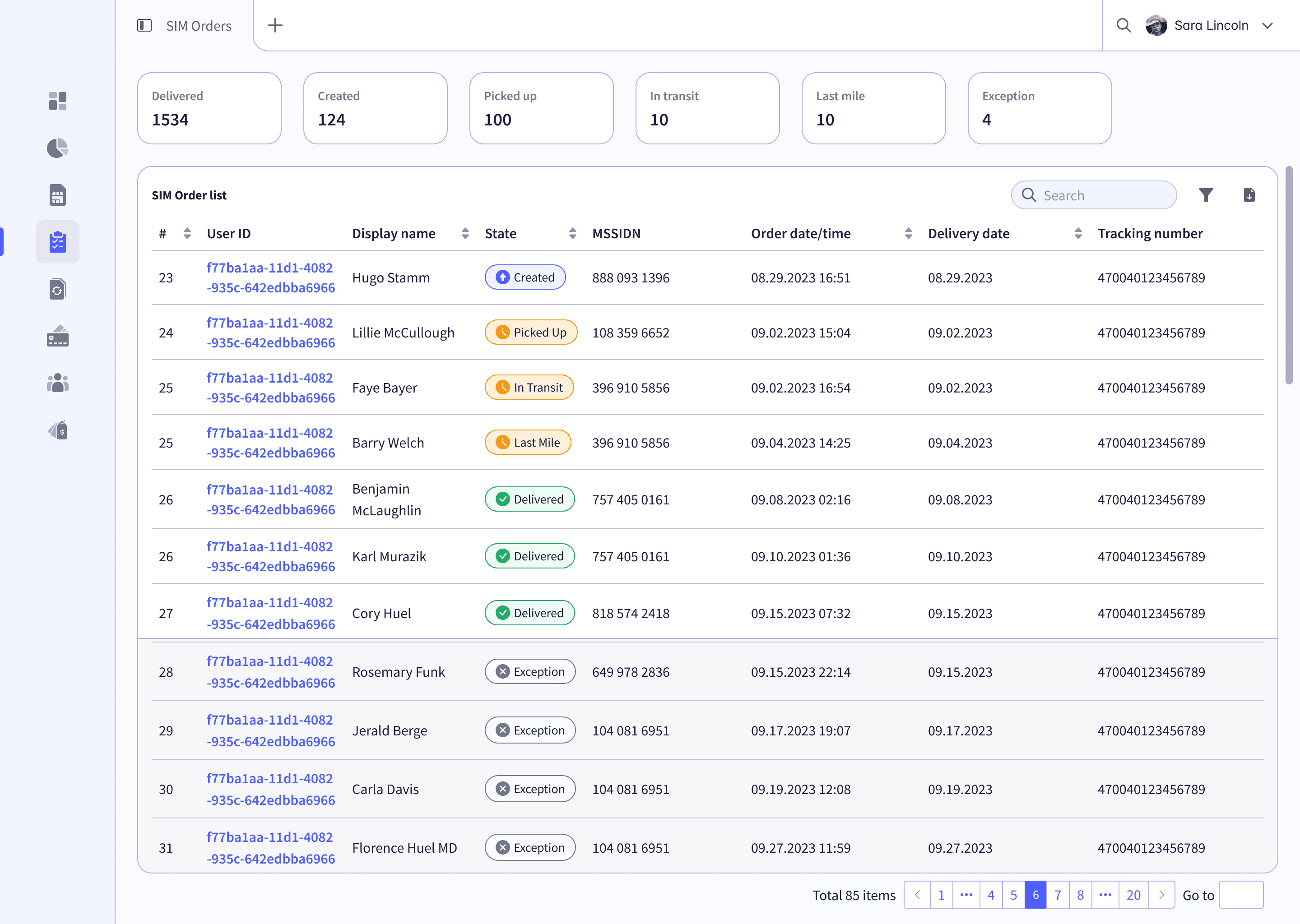Jump to page 7 in pagination
This screenshot has width=1300, height=924.
point(1058,895)
